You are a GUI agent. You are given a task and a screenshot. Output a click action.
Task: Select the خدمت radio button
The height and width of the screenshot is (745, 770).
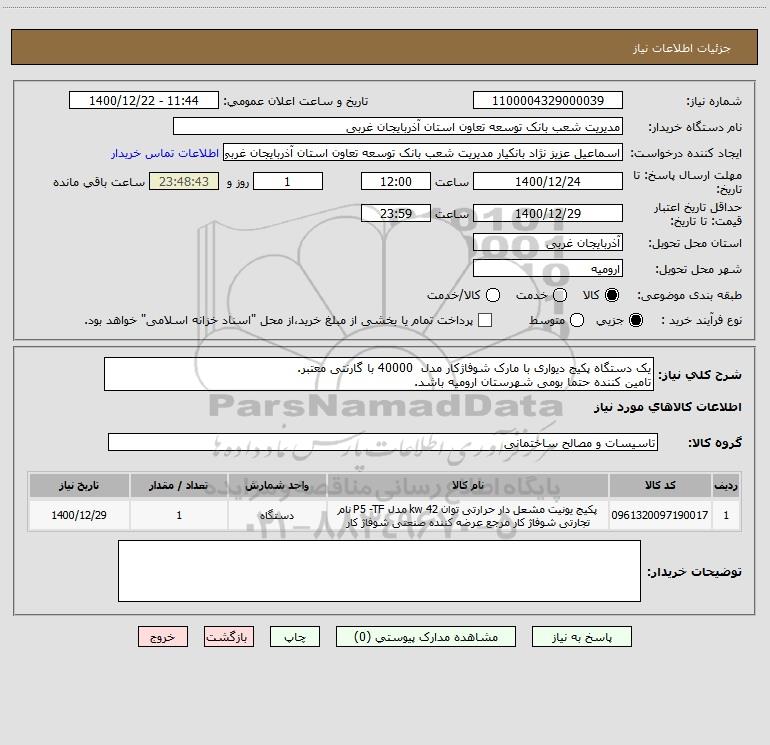(x=560, y=295)
